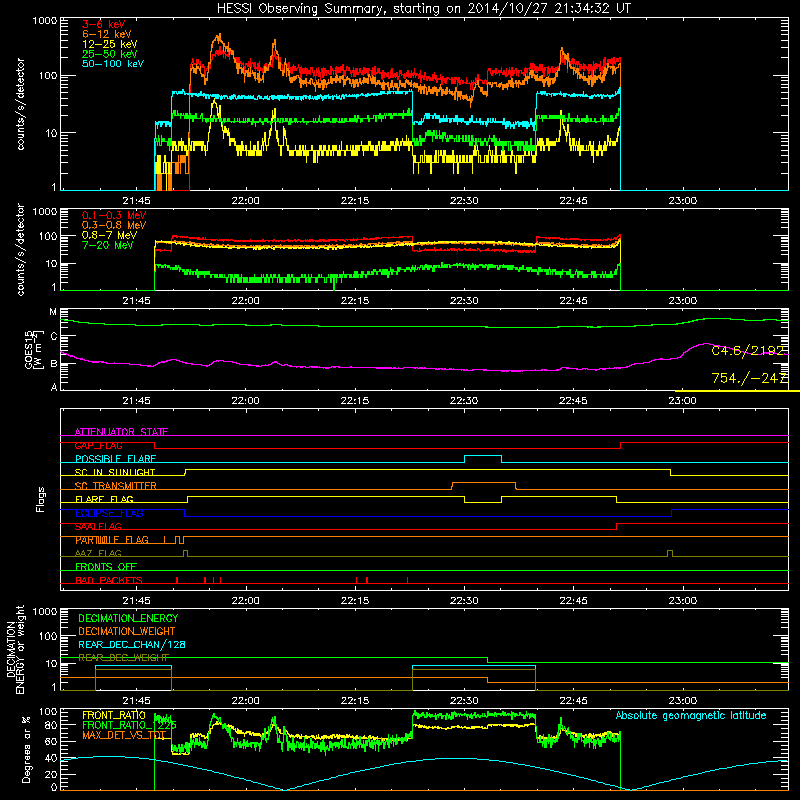Click the DECIMATION_ENERGY legend label
Viewport: 800px width, 800px height.
[x=128, y=618]
